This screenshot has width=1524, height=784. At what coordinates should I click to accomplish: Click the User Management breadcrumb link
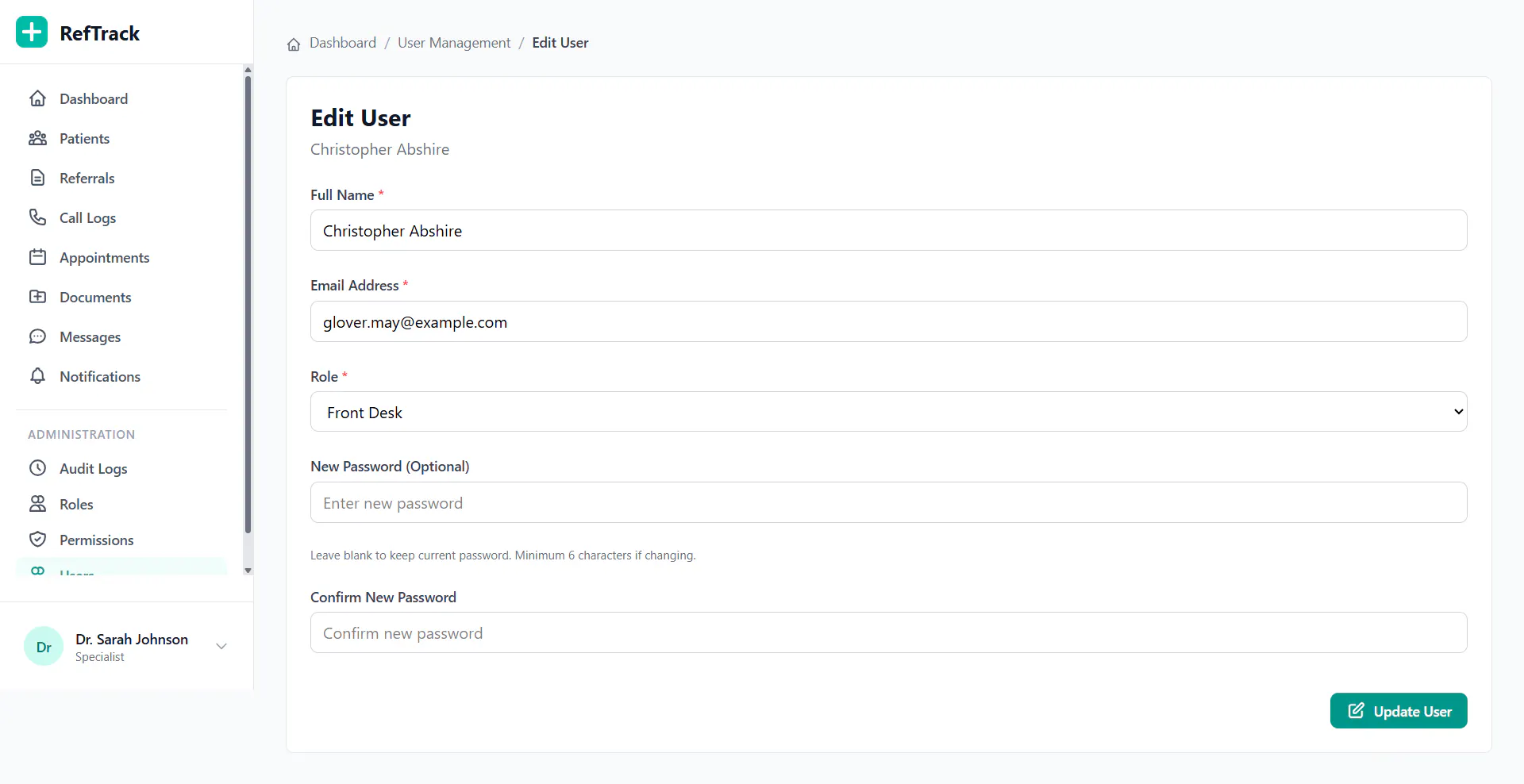(454, 43)
